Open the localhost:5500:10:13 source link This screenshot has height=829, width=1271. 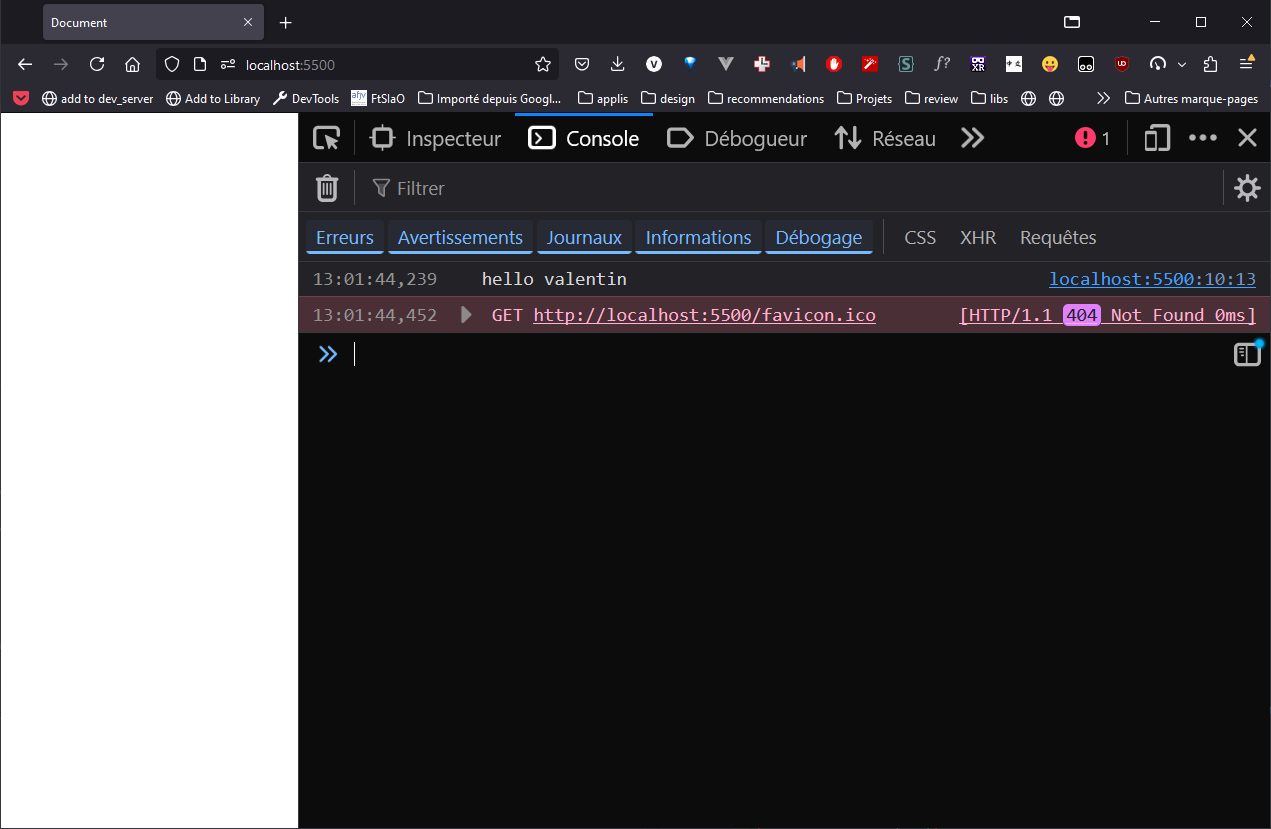(1151, 279)
